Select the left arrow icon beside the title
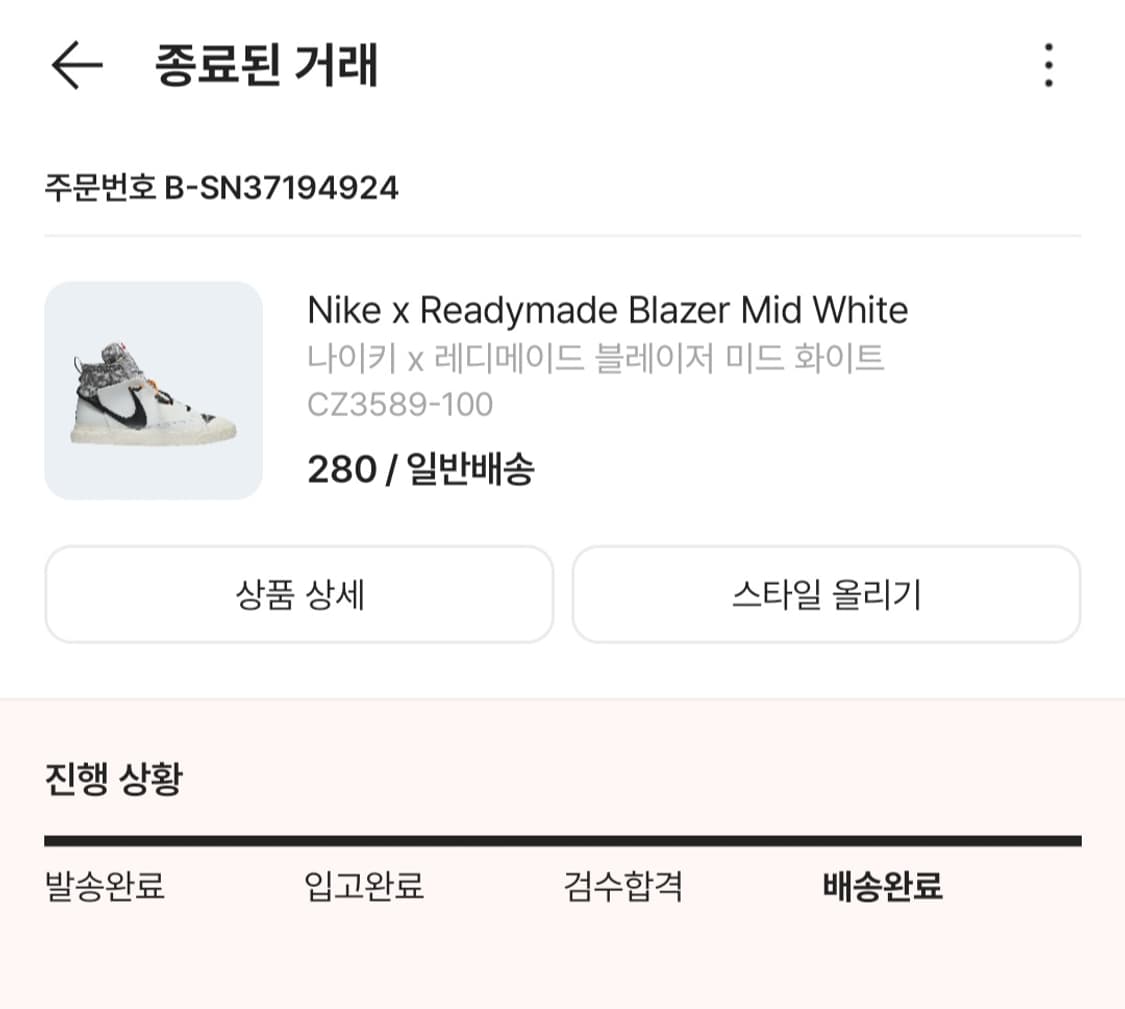Image resolution: width=1125 pixels, height=1009 pixels. click(75, 66)
